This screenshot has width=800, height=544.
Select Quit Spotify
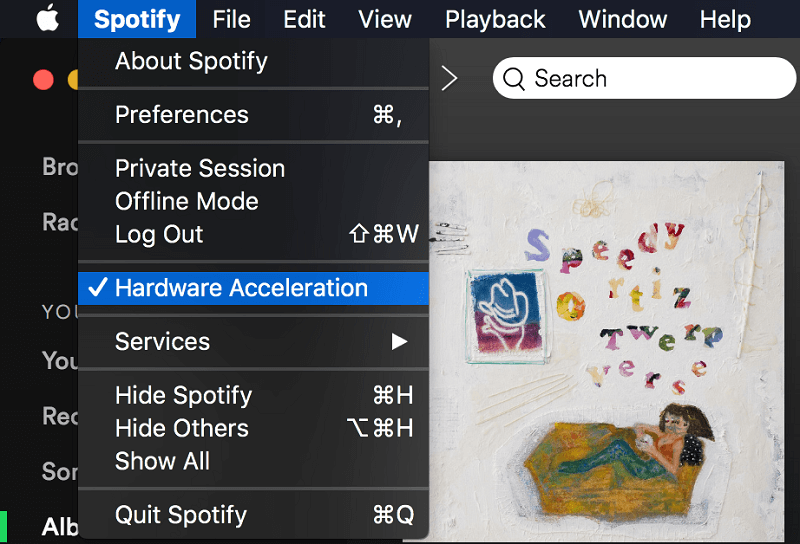click(181, 515)
